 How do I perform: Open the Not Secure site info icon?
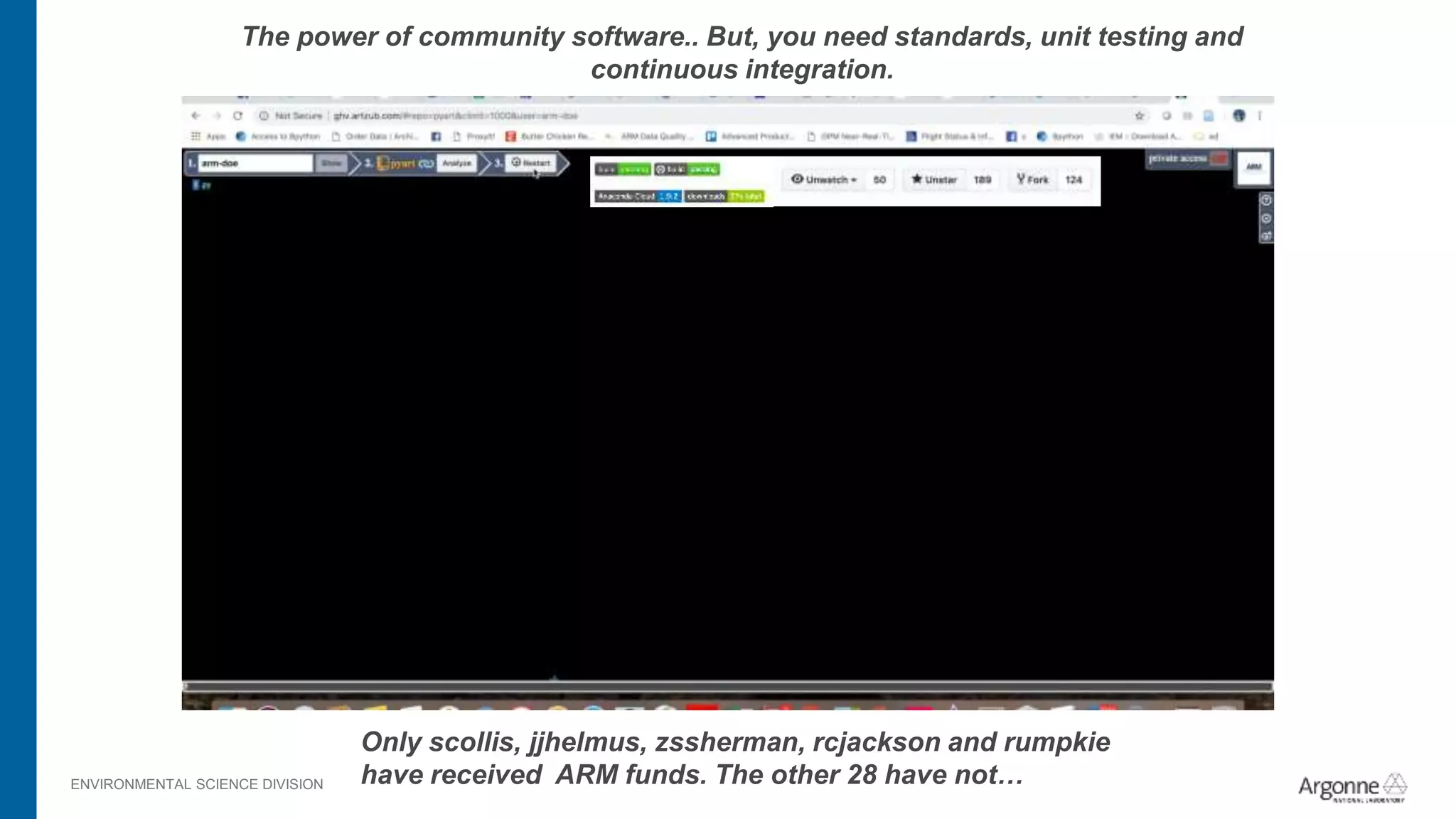[x=264, y=116]
